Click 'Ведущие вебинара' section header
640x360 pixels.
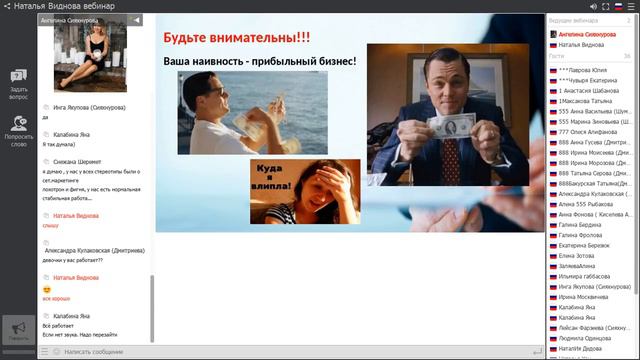coord(573,20)
